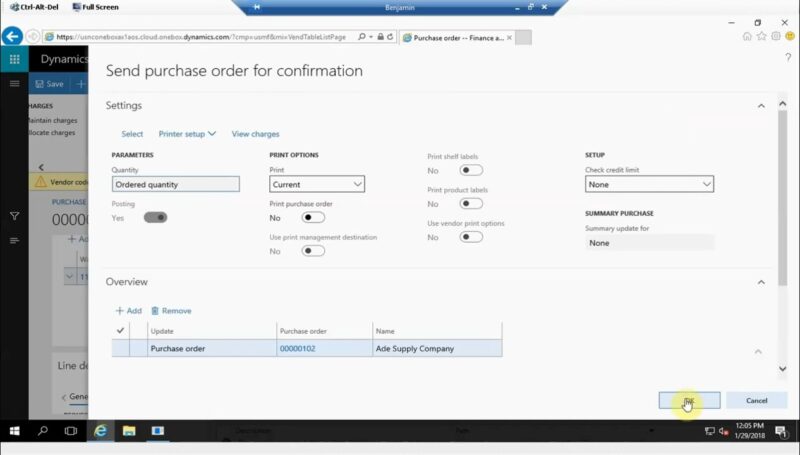Click Ade Supply Company cell
Screen dimensions: 800x455
(x=437, y=348)
